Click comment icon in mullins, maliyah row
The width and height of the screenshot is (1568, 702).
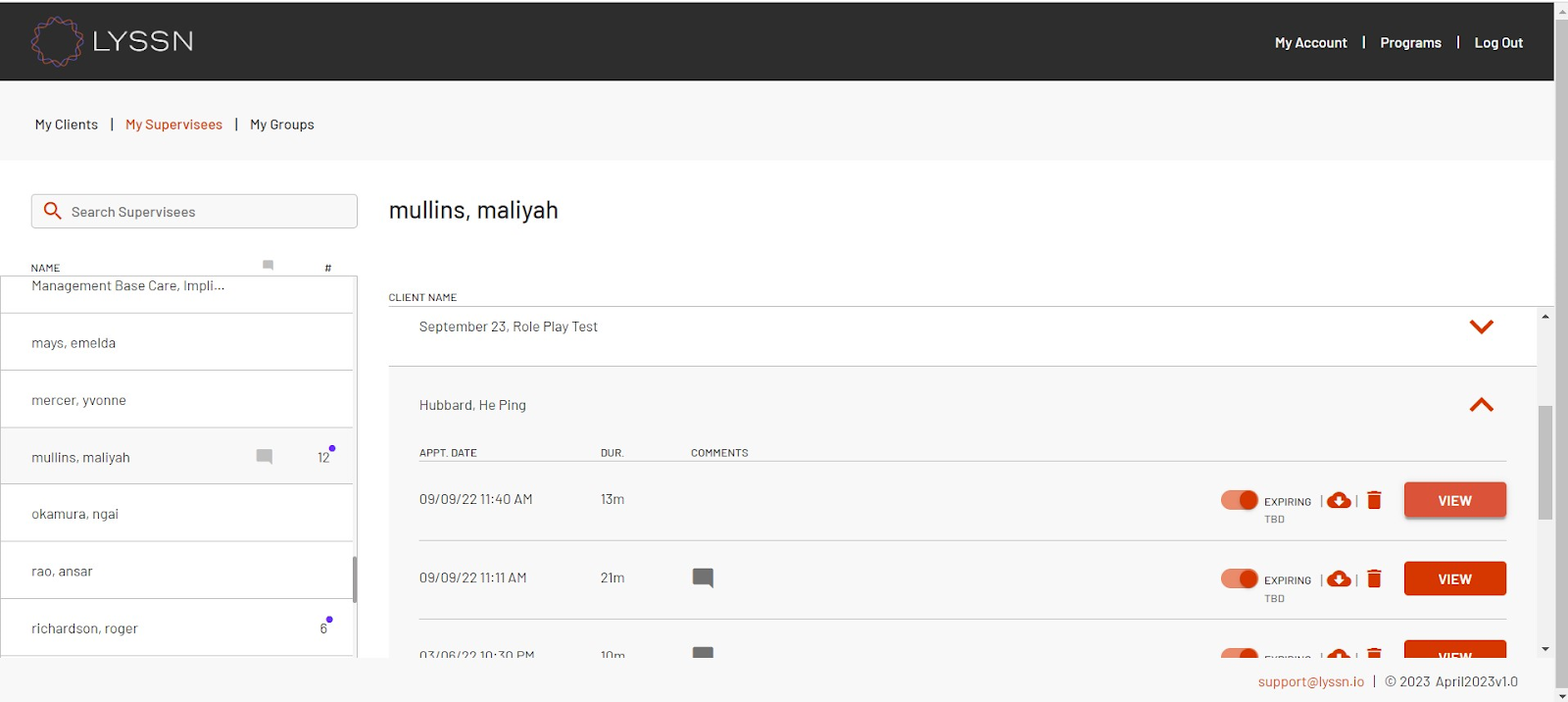pyautogui.click(x=265, y=456)
